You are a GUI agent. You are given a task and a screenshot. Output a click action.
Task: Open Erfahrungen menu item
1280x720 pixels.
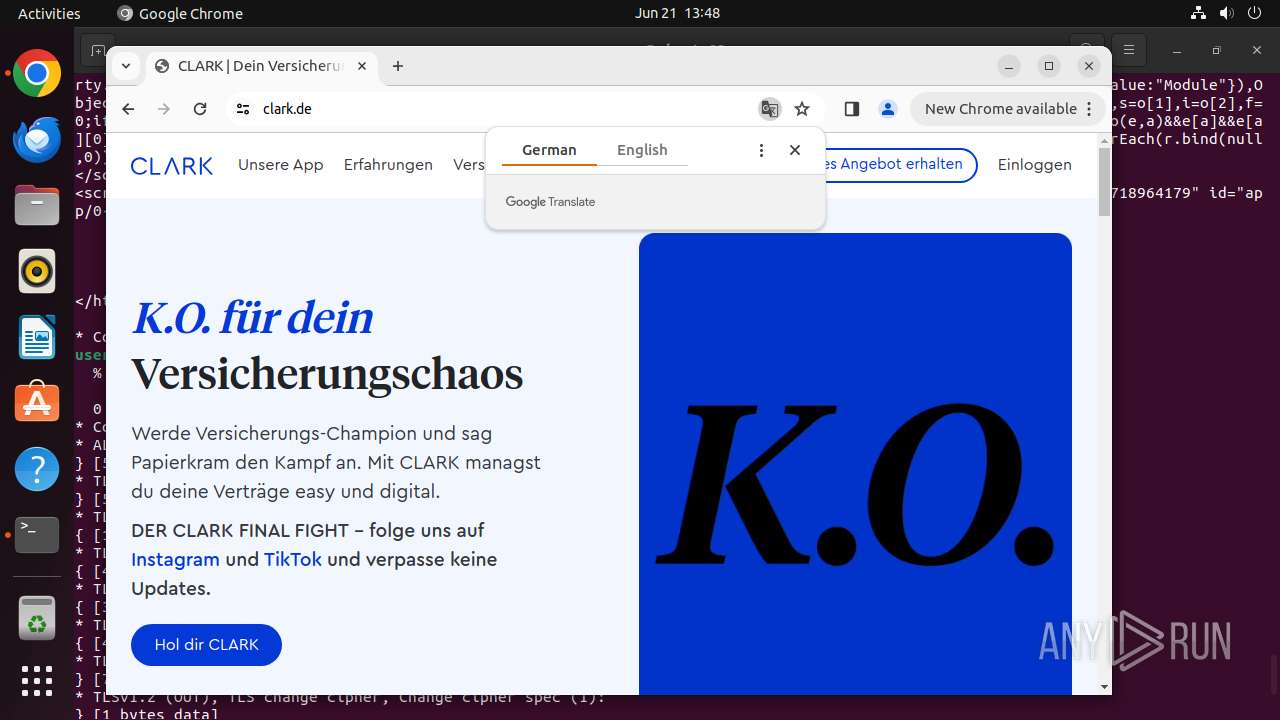[x=388, y=165]
